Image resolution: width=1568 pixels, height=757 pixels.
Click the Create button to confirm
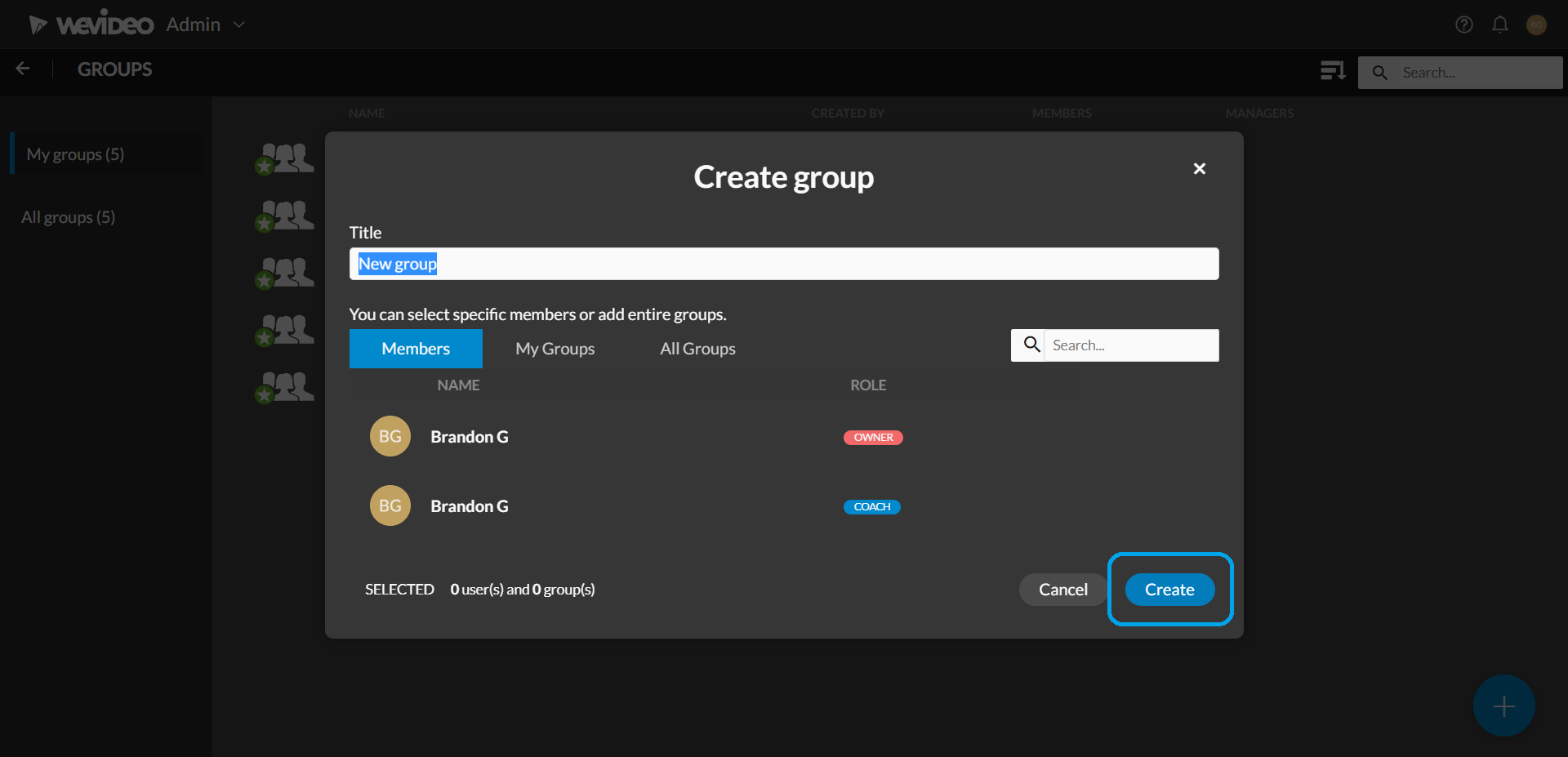1169,590
